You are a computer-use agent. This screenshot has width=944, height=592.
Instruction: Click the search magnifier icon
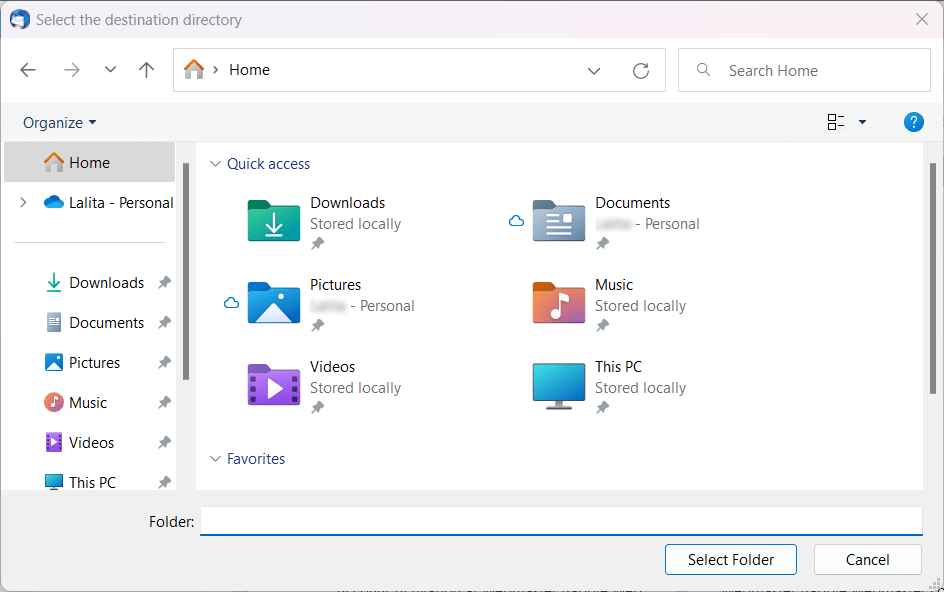coord(703,70)
